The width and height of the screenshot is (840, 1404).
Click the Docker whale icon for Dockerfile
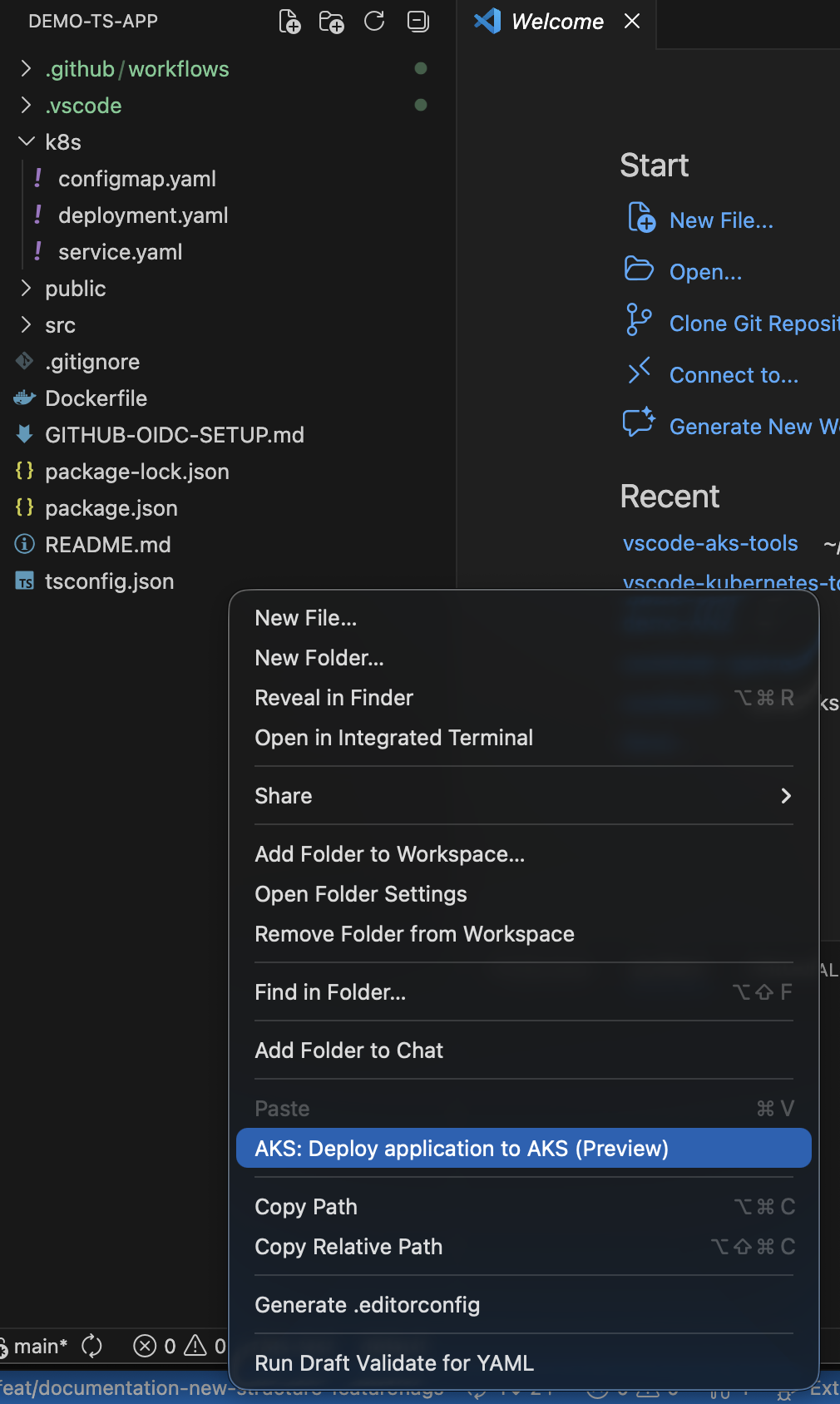tap(24, 398)
